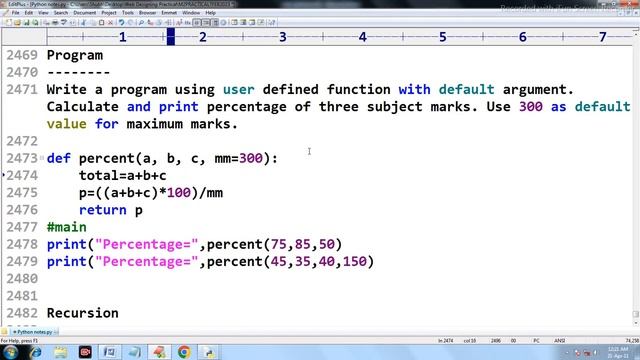The height and width of the screenshot is (360, 640).
Task: Open the File menu
Action: tap(16, 13)
